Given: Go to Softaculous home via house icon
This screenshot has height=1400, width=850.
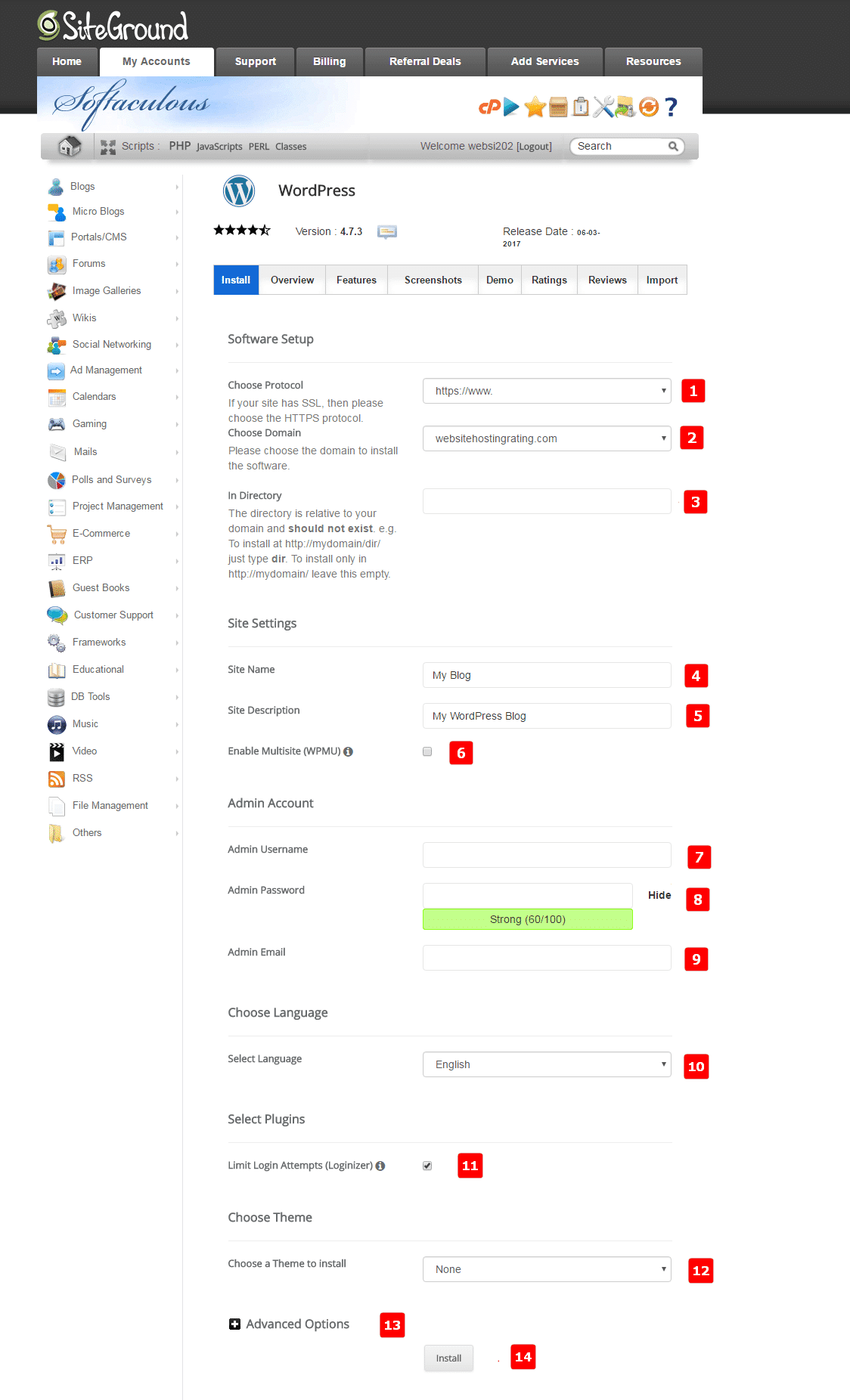Looking at the screenshot, I should (x=70, y=146).
